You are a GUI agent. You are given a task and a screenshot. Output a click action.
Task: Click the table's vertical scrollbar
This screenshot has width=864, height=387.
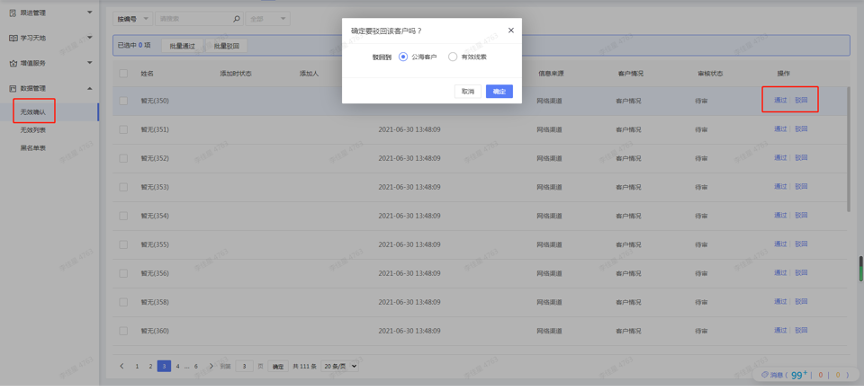[x=848, y=149]
